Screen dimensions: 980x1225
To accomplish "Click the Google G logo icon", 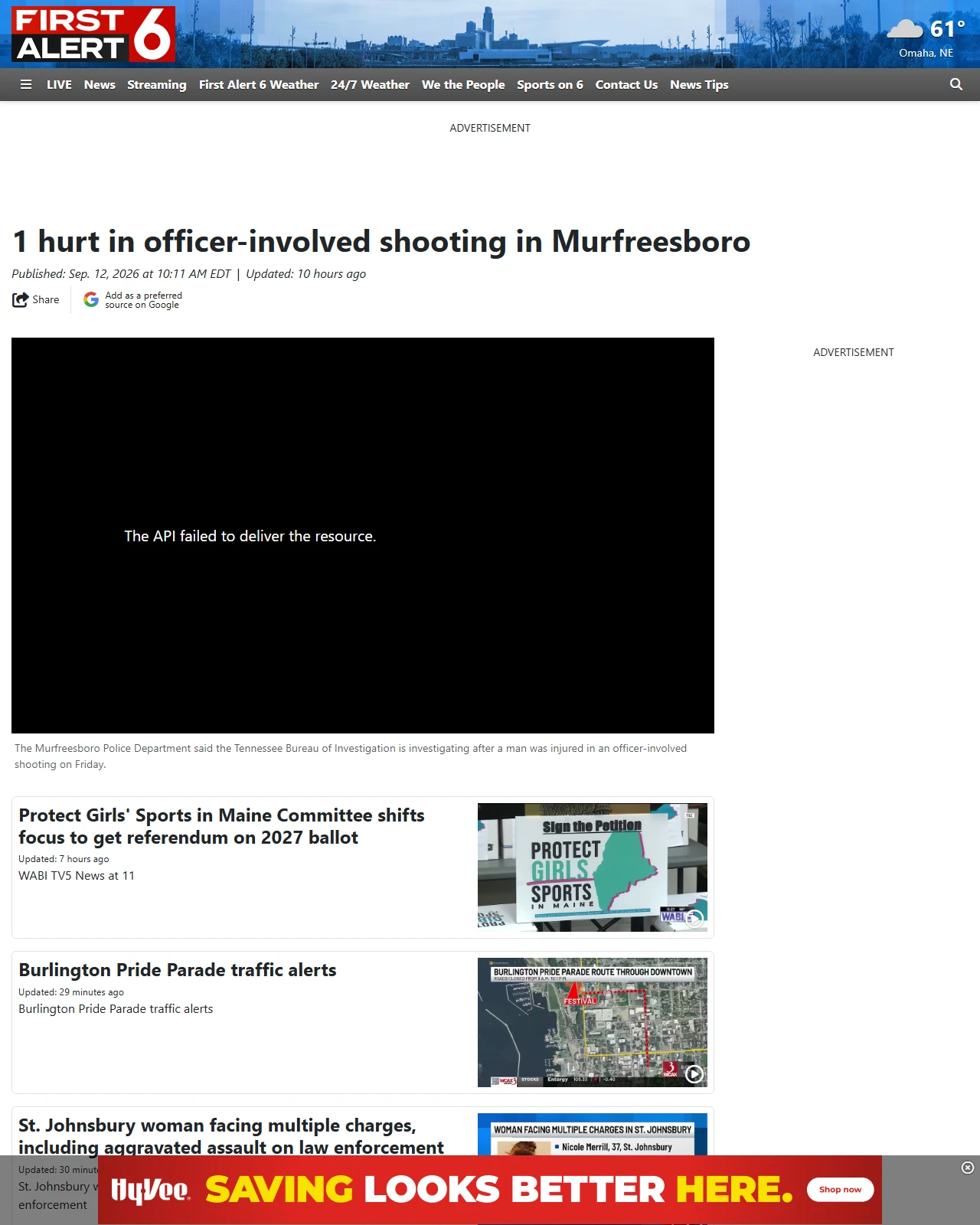I will pos(91,300).
